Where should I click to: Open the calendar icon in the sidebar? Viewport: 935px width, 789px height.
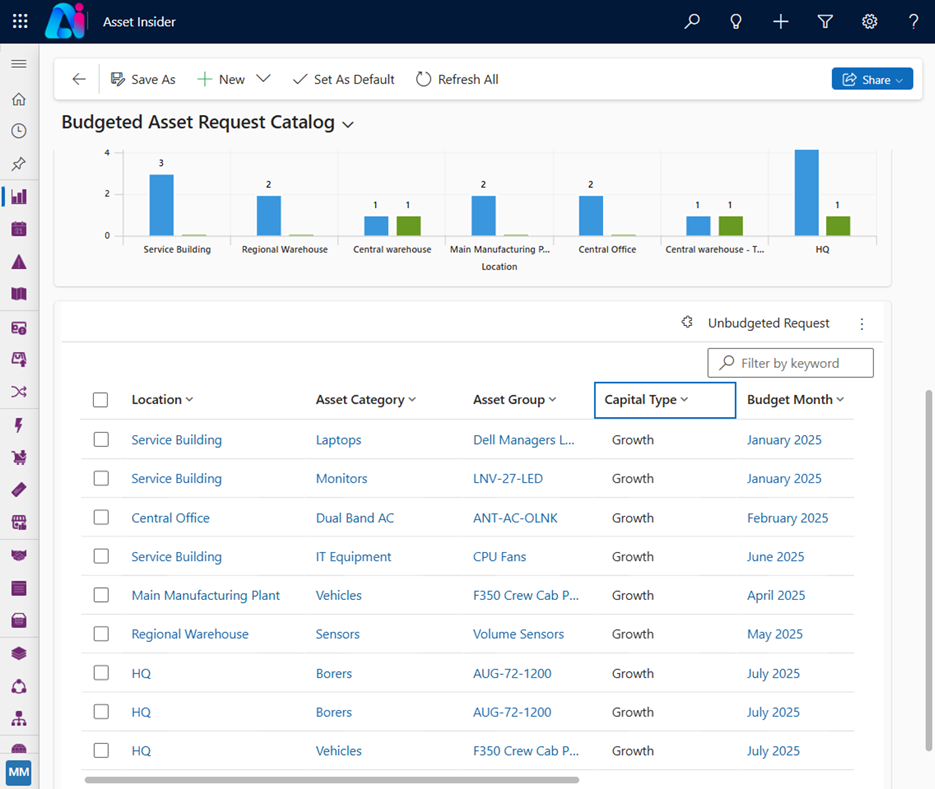click(x=19, y=229)
